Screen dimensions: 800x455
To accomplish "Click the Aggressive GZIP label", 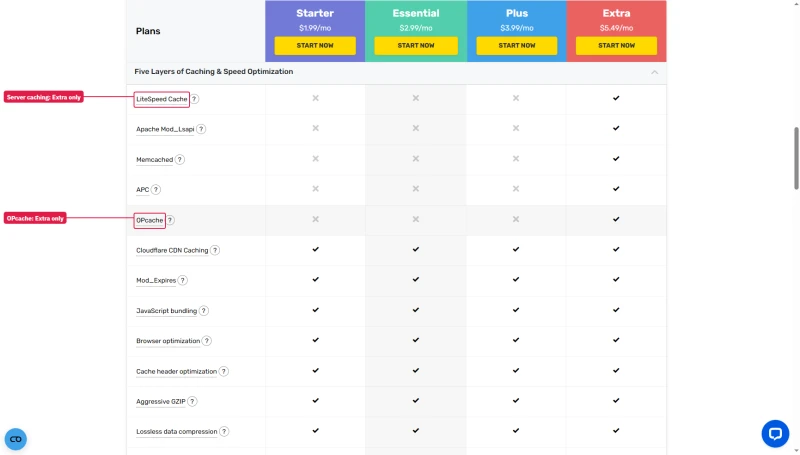I will 161,401.
